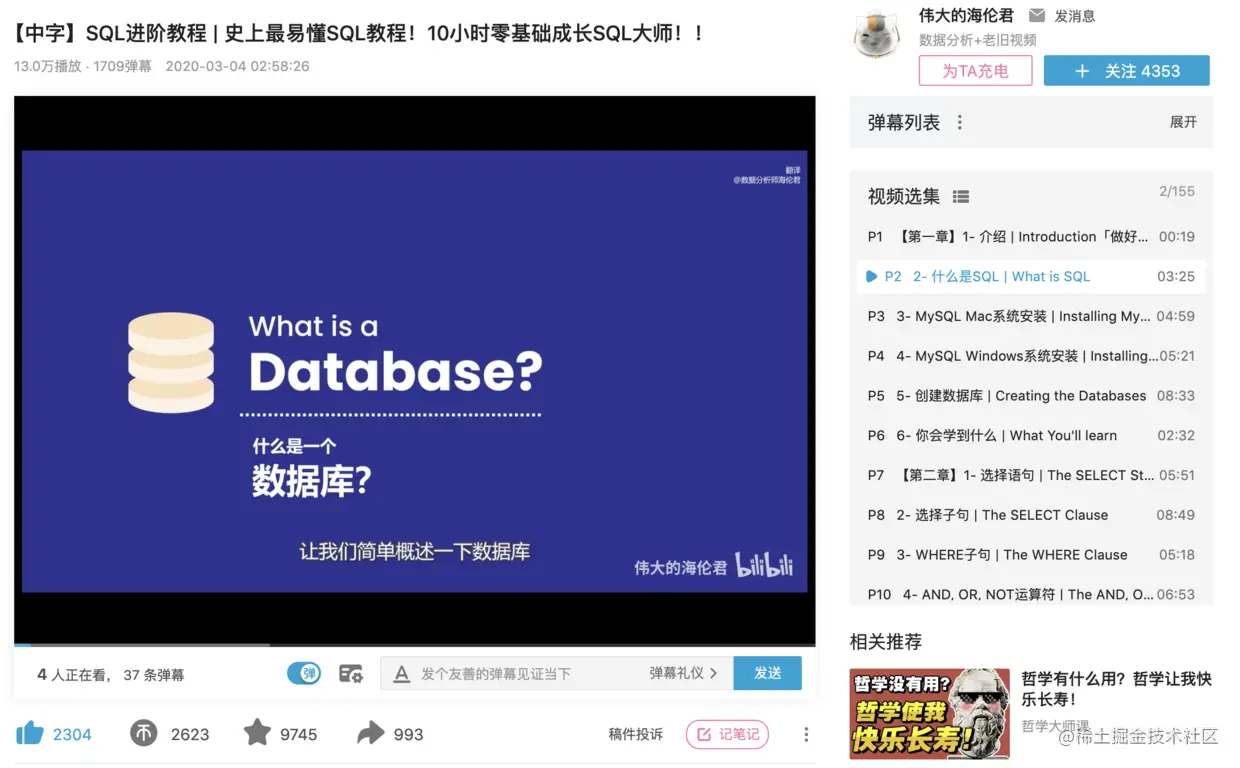Image resolution: width=1240 pixels, height=768 pixels.
Task: Click the share arrow icon
Action: tap(370, 733)
